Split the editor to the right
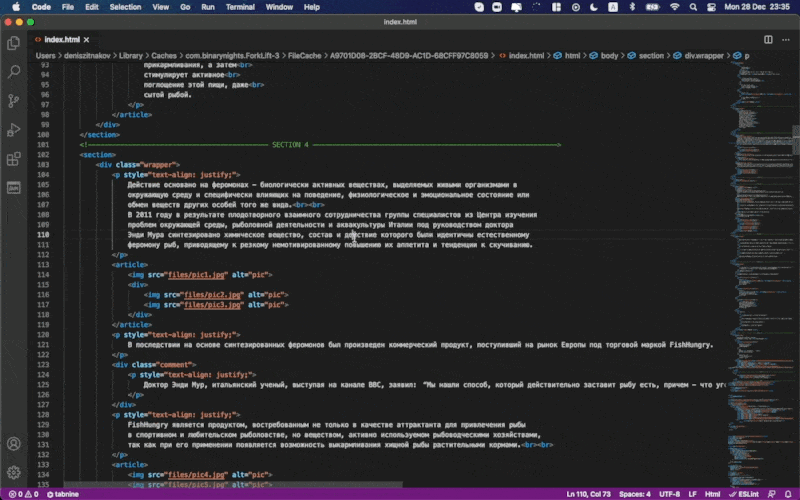The image size is (800, 500). click(x=768, y=39)
